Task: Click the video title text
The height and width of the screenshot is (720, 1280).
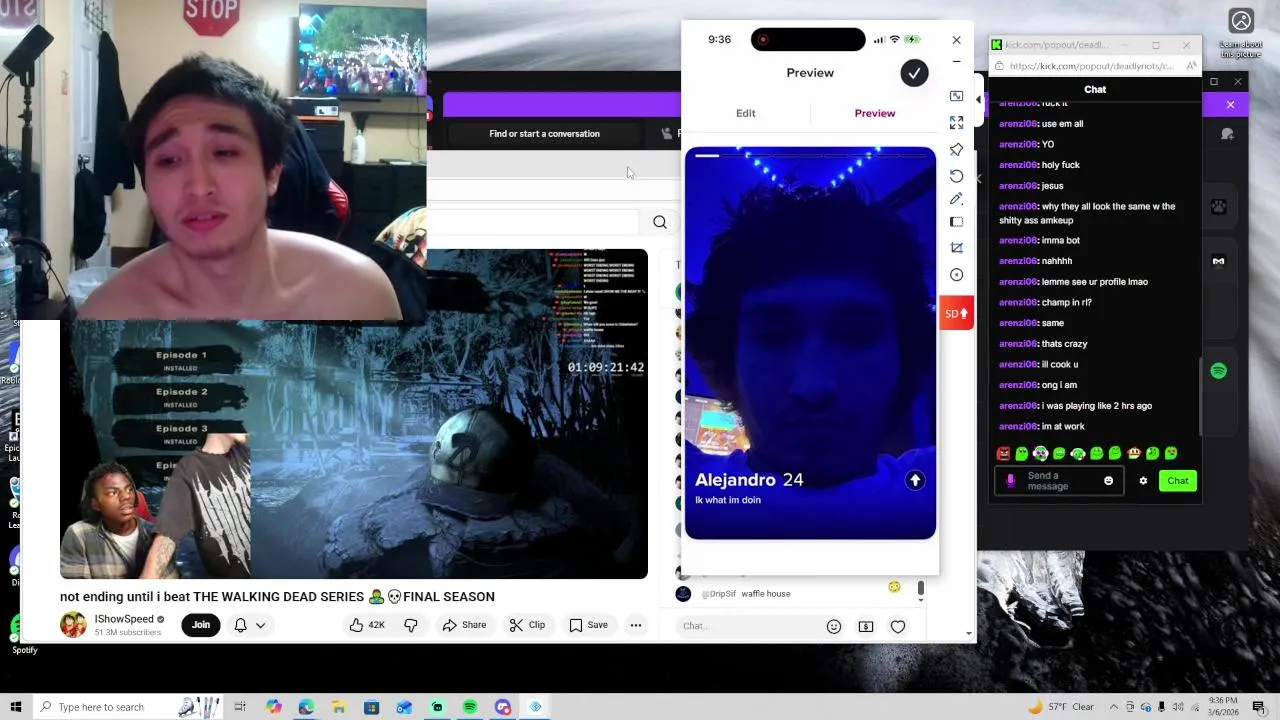Action: [x=277, y=597]
